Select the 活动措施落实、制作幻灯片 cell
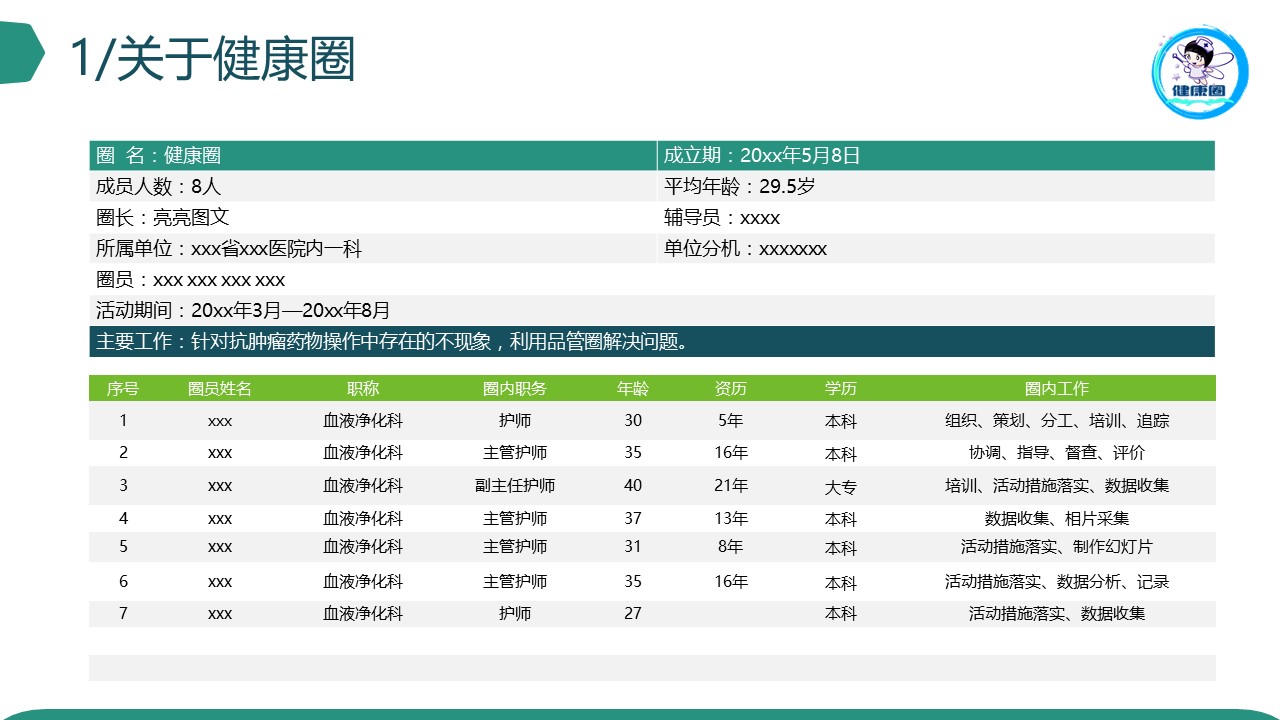The height and width of the screenshot is (720, 1280). pyautogui.click(x=1056, y=547)
